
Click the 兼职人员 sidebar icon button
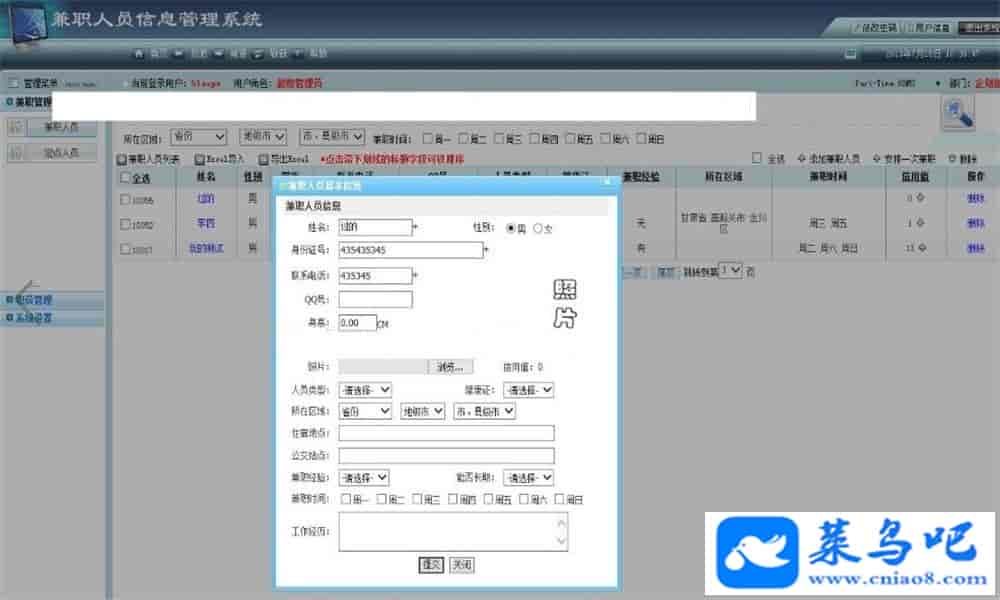click(17, 127)
